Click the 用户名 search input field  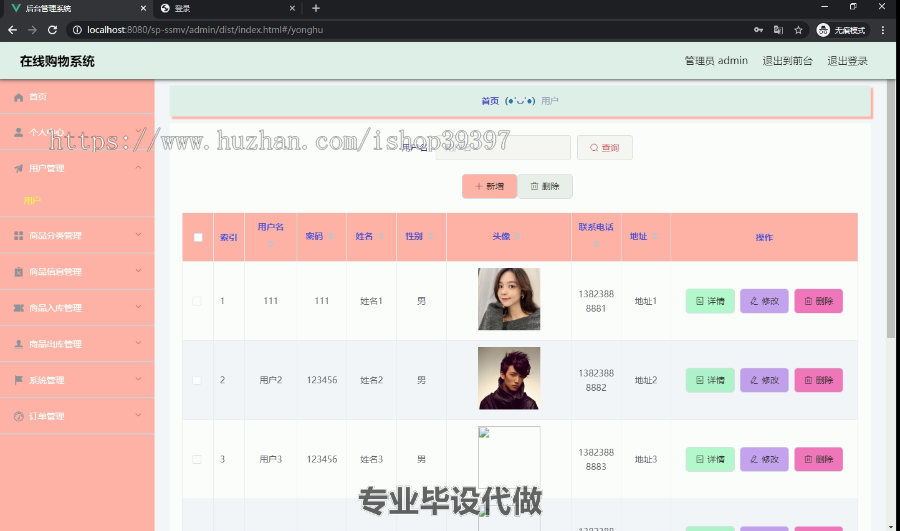tap(503, 148)
